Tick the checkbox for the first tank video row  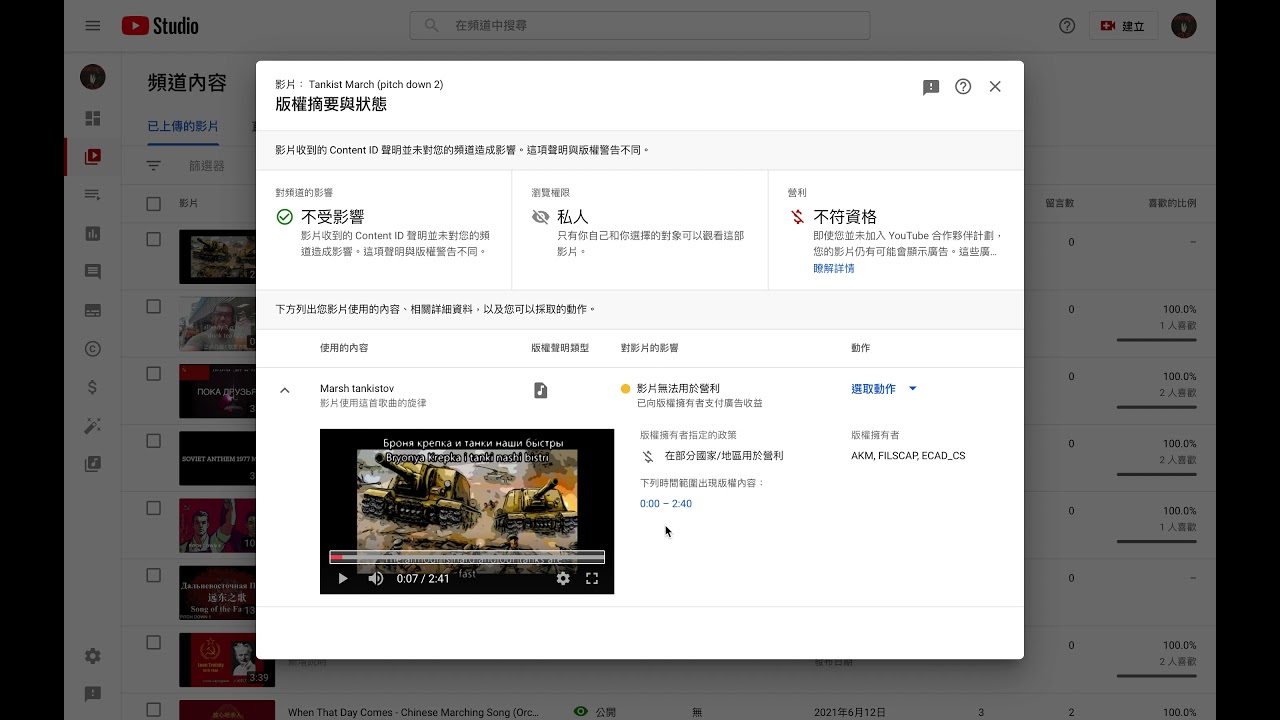[154, 239]
